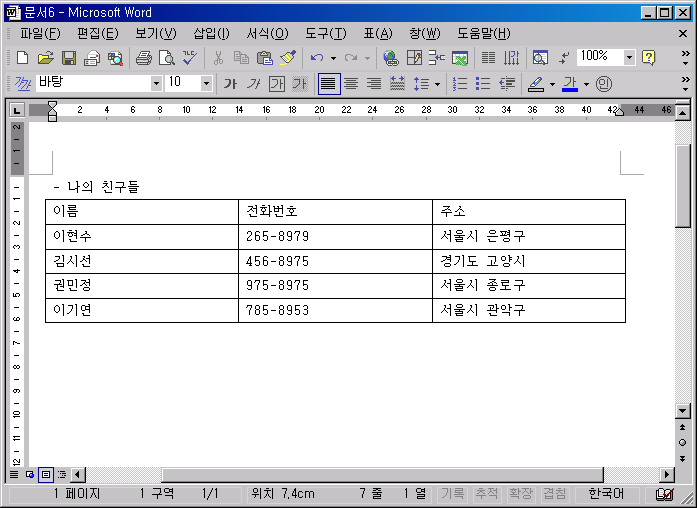This screenshot has height=508, width=697.
Task: Switch to Normal view
Action: [x=14, y=475]
